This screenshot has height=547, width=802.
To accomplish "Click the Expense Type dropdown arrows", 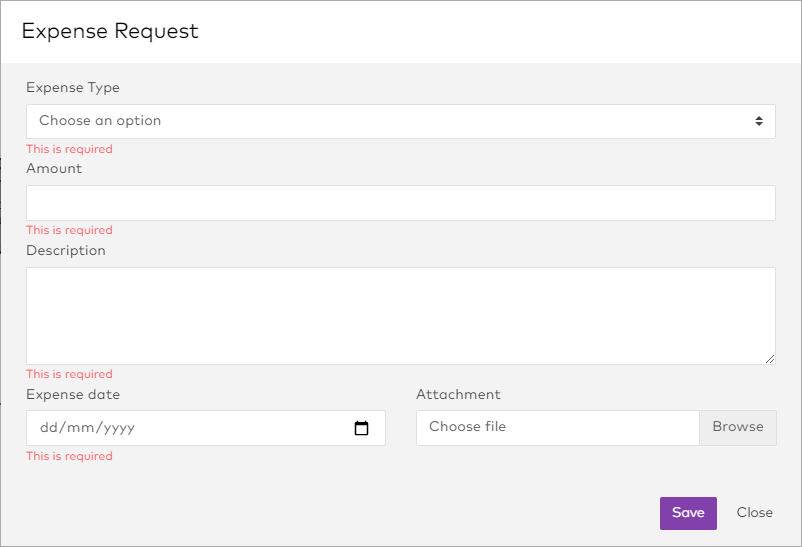I will (x=759, y=121).
